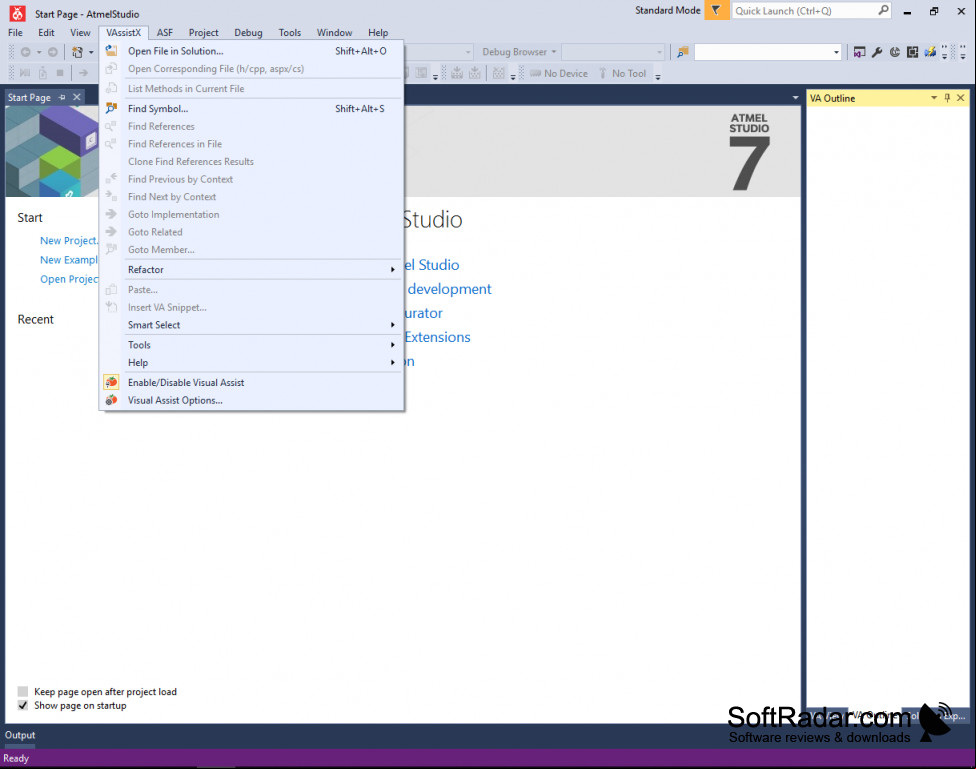Open the View menu
Viewport: 976px width, 769px height.
[80, 32]
